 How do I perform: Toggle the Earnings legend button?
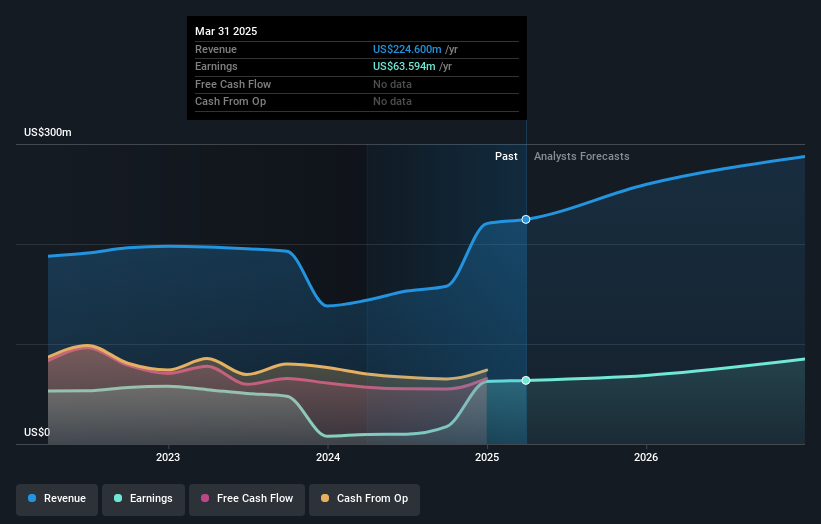(143, 499)
